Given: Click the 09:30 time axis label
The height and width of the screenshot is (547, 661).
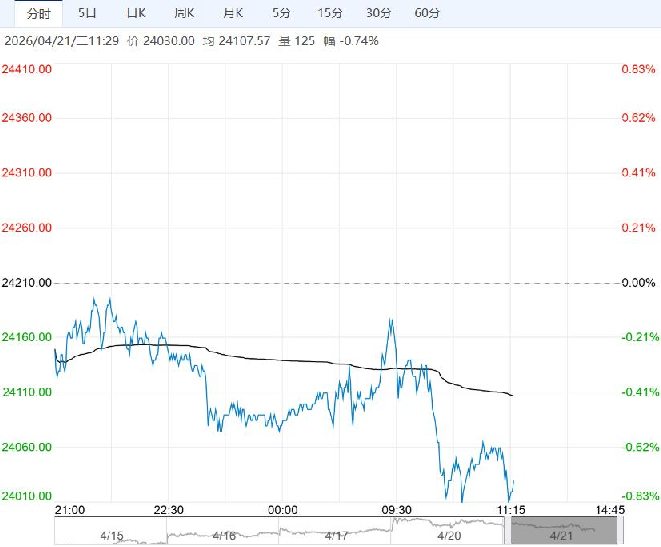Looking at the screenshot, I should pyautogui.click(x=396, y=510).
